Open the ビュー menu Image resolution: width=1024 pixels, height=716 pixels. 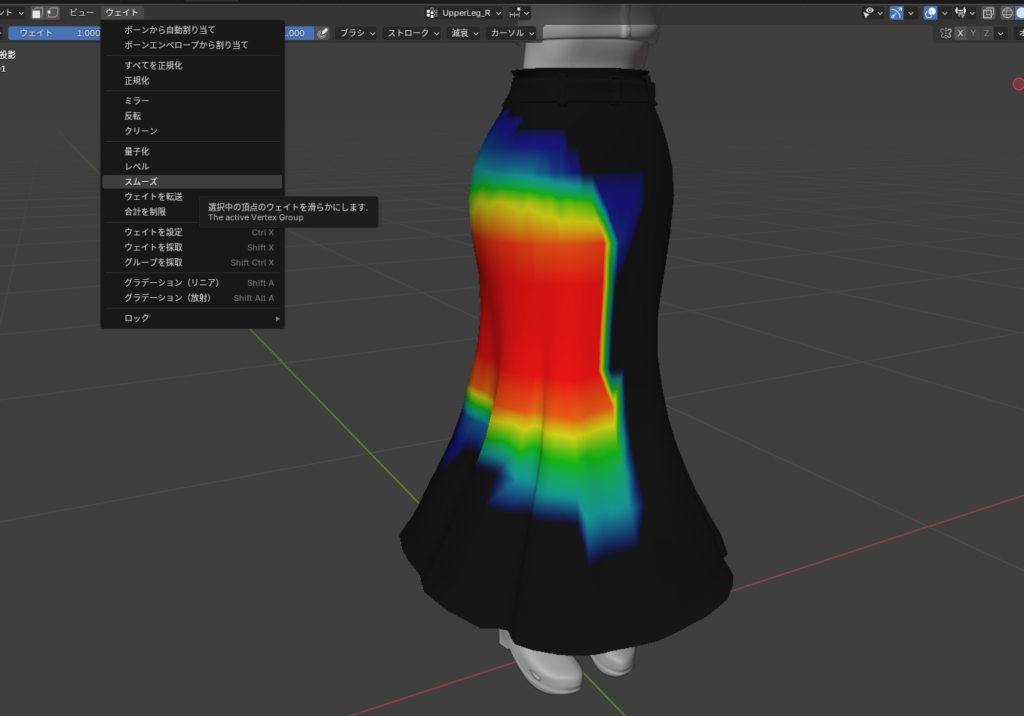pyautogui.click(x=81, y=13)
